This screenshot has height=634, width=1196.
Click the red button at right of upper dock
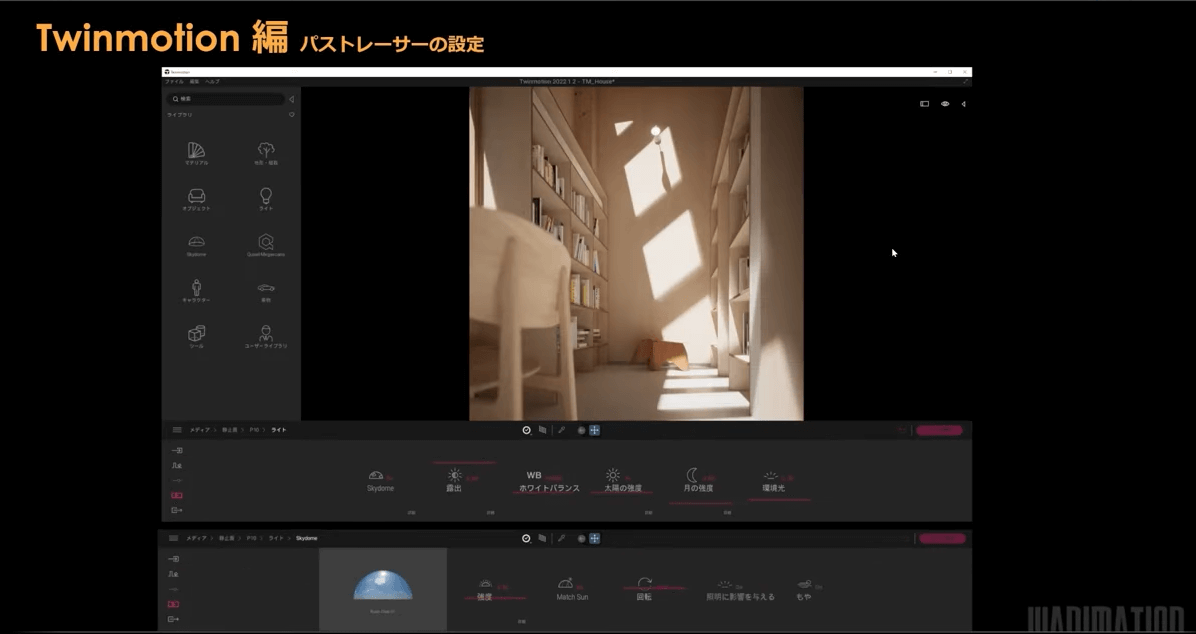pyautogui.click(x=939, y=430)
